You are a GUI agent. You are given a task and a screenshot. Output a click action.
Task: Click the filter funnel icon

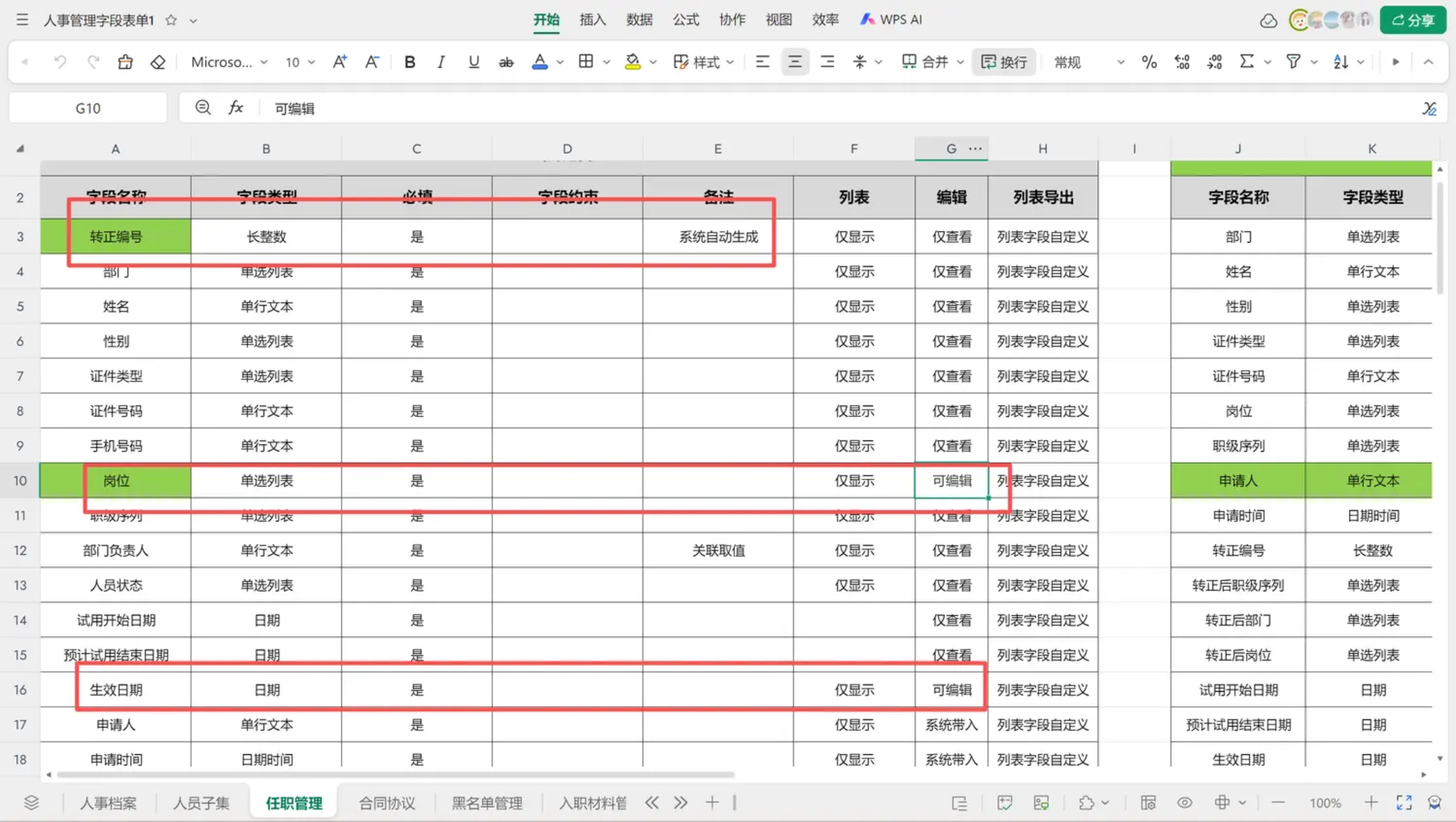pos(1293,62)
